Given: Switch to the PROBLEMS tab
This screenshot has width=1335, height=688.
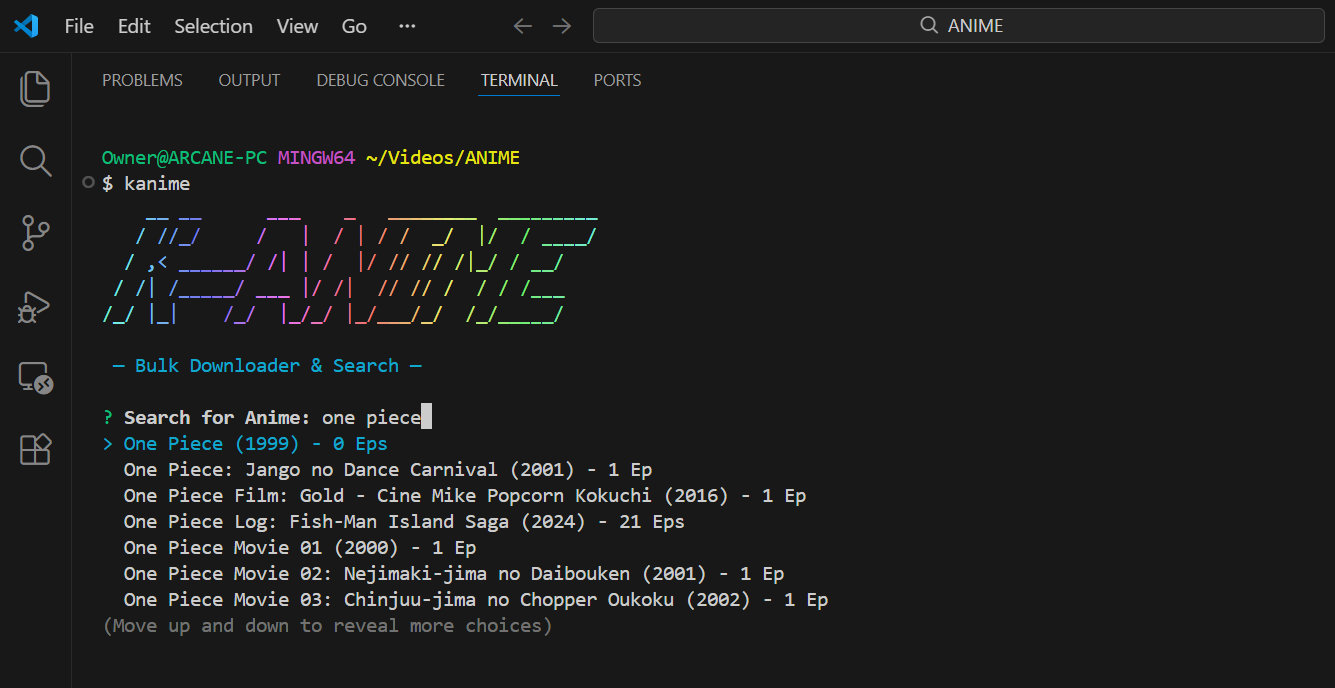Looking at the screenshot, I should coord(142,80).
